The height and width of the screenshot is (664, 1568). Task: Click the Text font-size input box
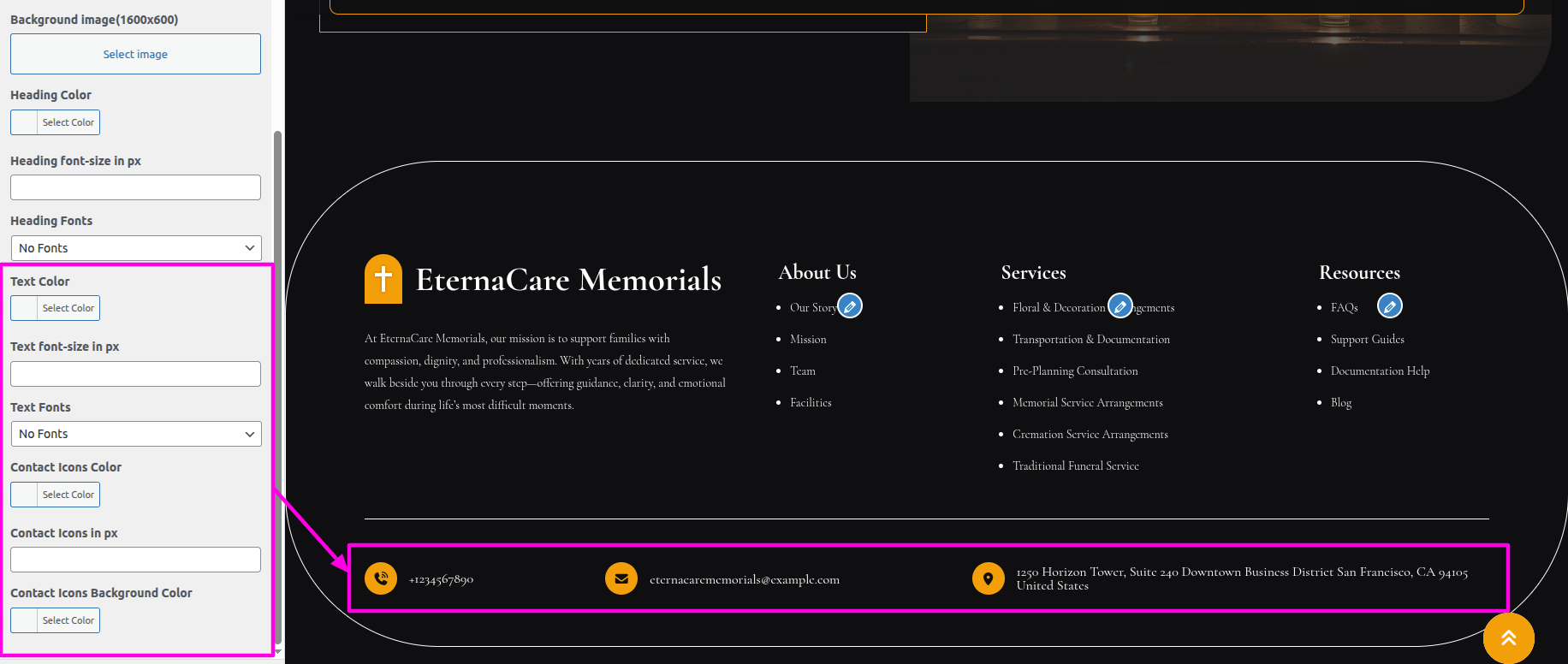[x=135, y=374]
